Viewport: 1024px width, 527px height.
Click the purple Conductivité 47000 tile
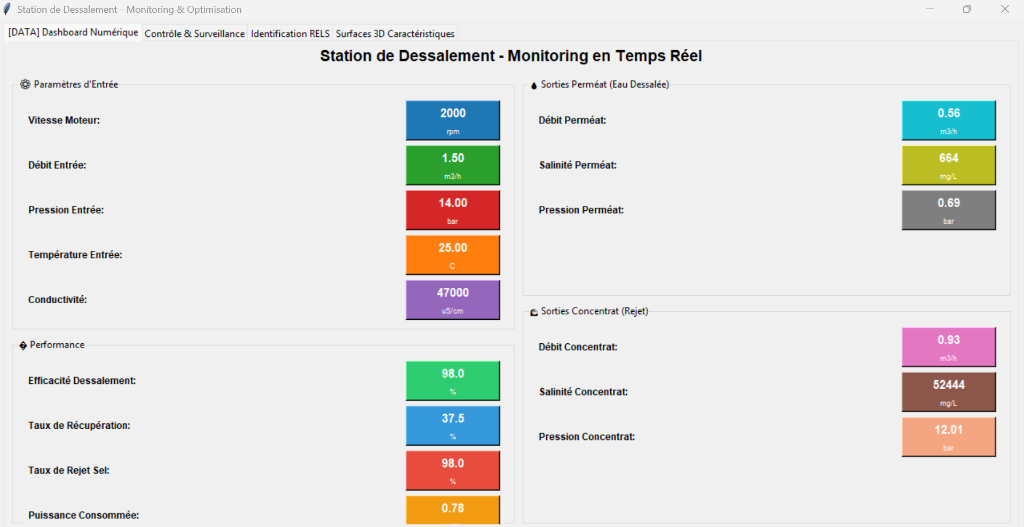[x=453, y=300]
